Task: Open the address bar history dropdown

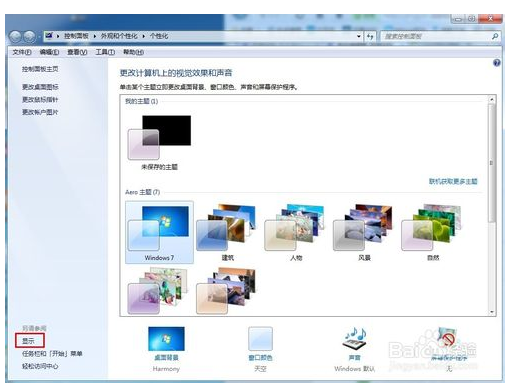Action: tap(358, 36)
